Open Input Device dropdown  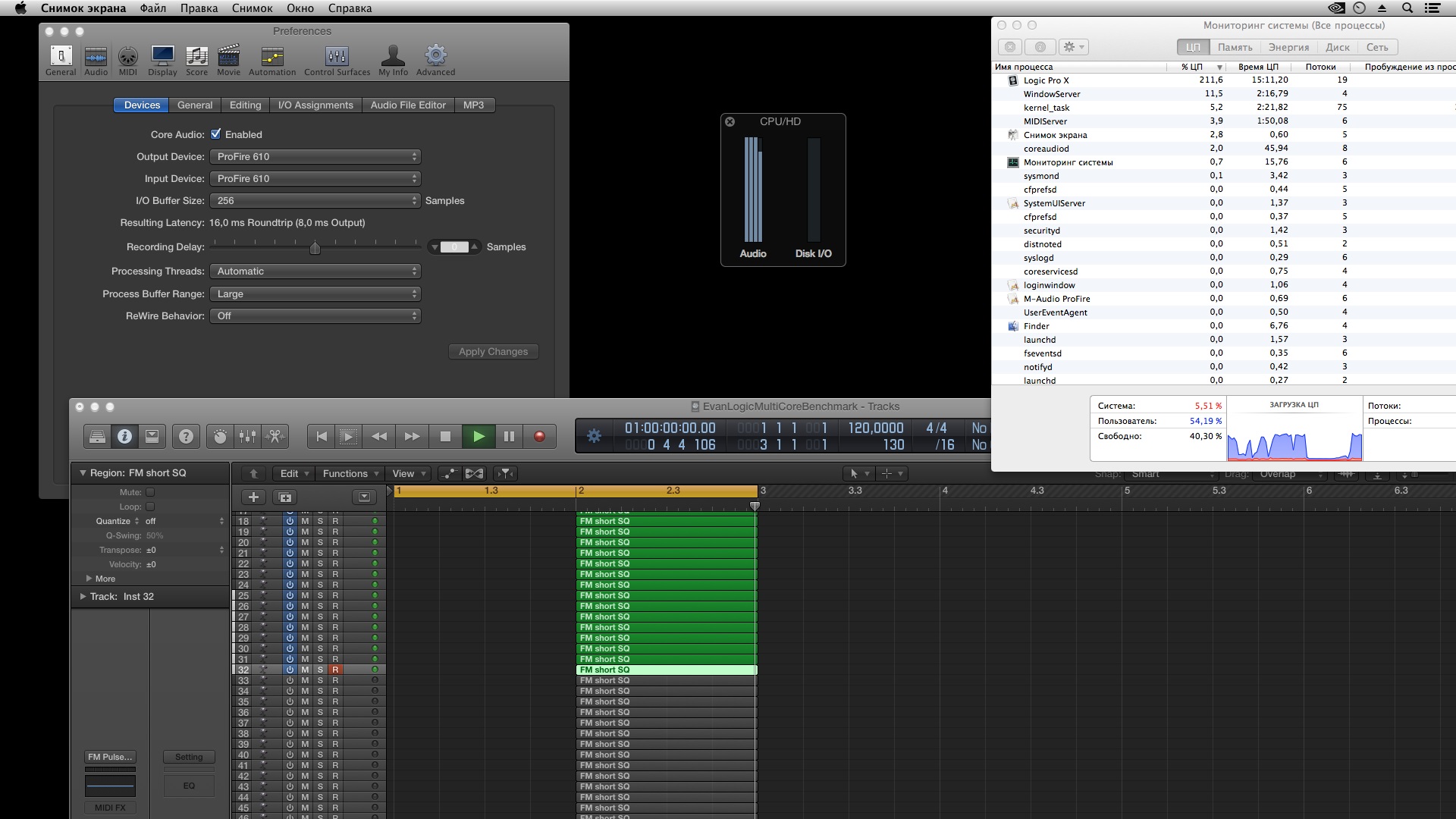tap(315, 178)
